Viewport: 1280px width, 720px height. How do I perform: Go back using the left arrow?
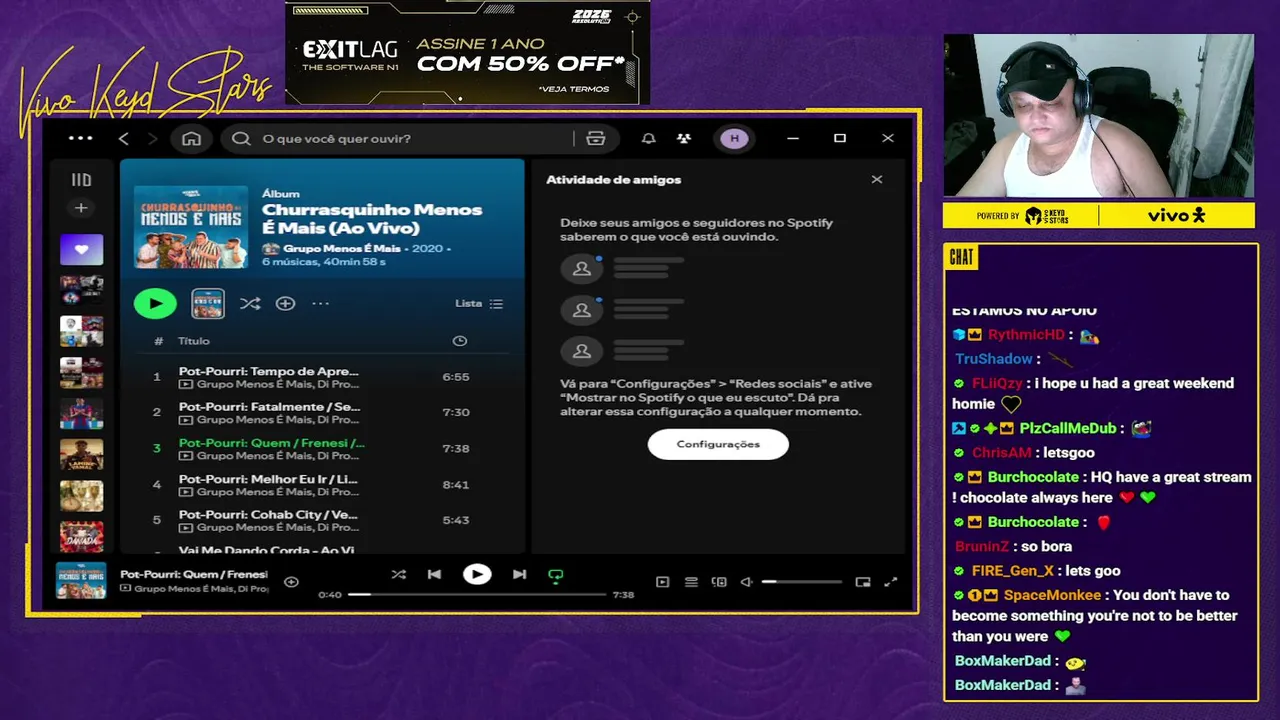(x=123, y=138)
